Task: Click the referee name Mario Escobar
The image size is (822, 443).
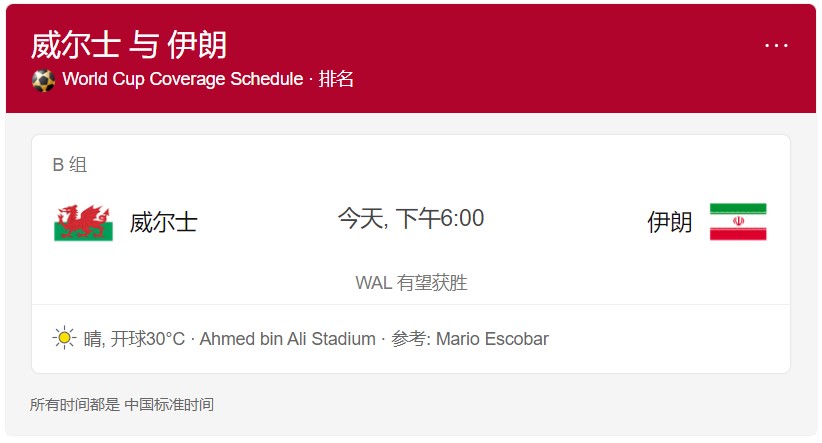Action: click(492, 339)
